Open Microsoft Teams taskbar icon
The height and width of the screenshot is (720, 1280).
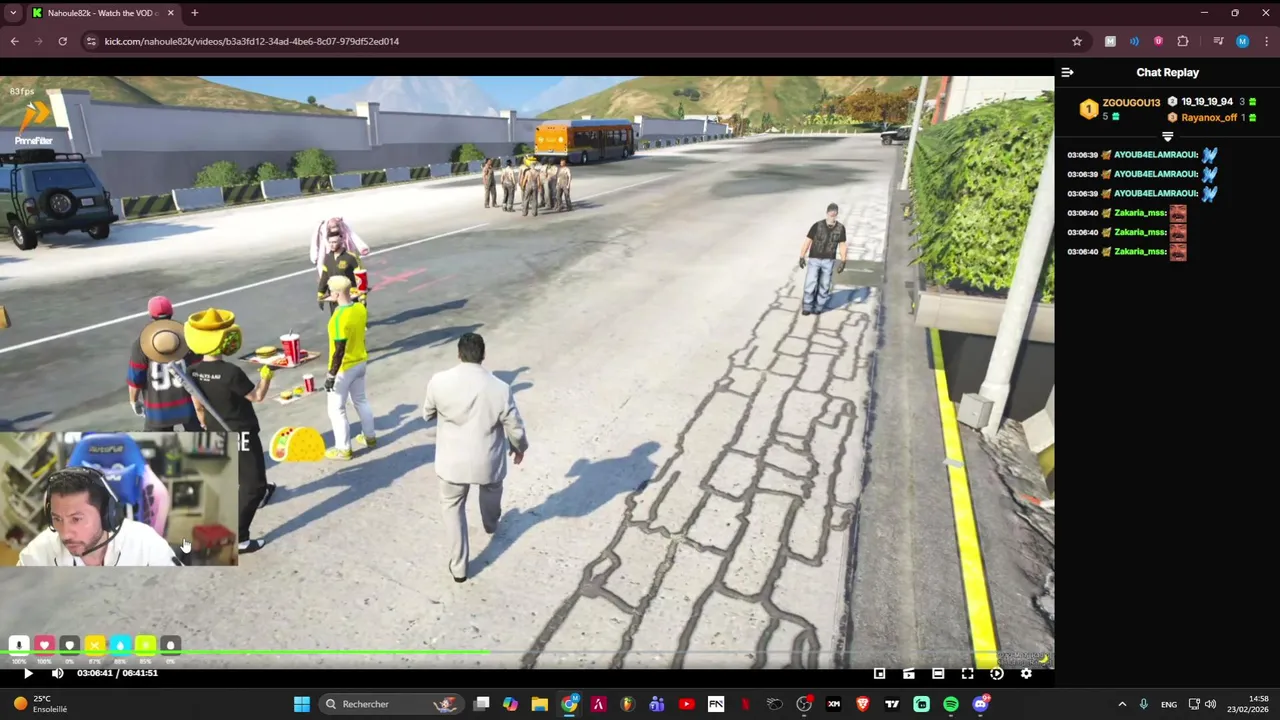(656, 704)
